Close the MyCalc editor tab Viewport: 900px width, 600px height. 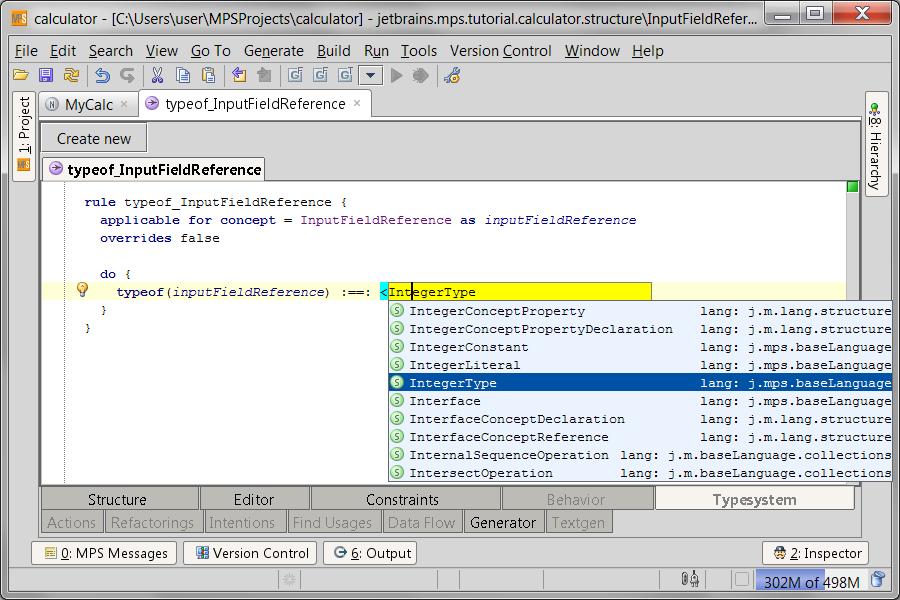pos(124,104)
